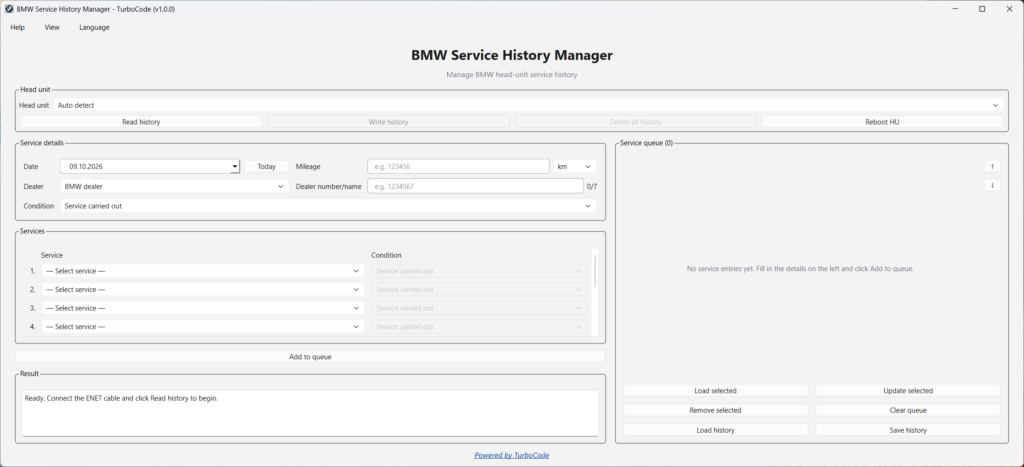Open Select service dropdown in row 4

(x=203, y=327)
